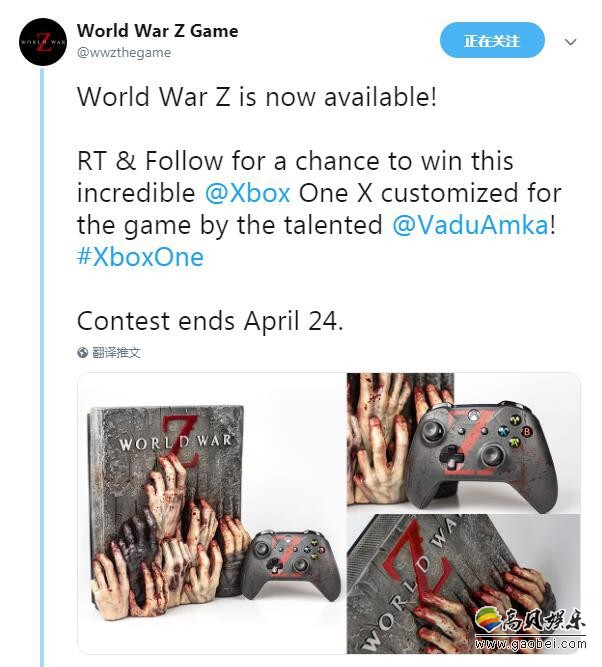Toggle the blue following button
Image resolution: width=602 pixels, height=667 pixels.
(x=492, y=41)
